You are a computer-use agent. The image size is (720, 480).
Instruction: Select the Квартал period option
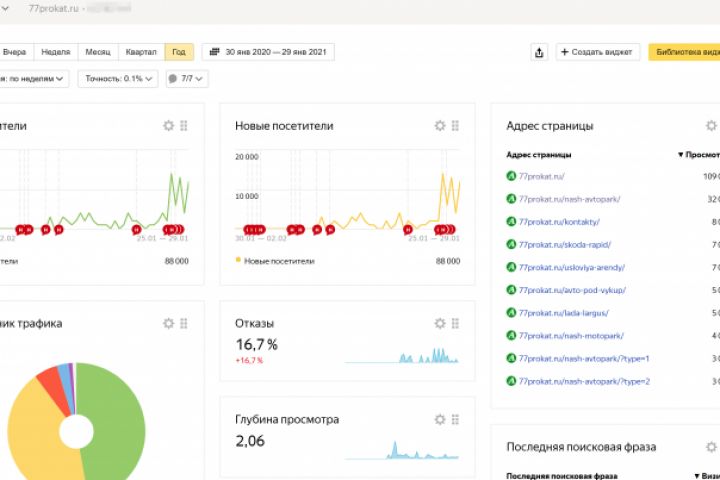[x=141, y=52]
